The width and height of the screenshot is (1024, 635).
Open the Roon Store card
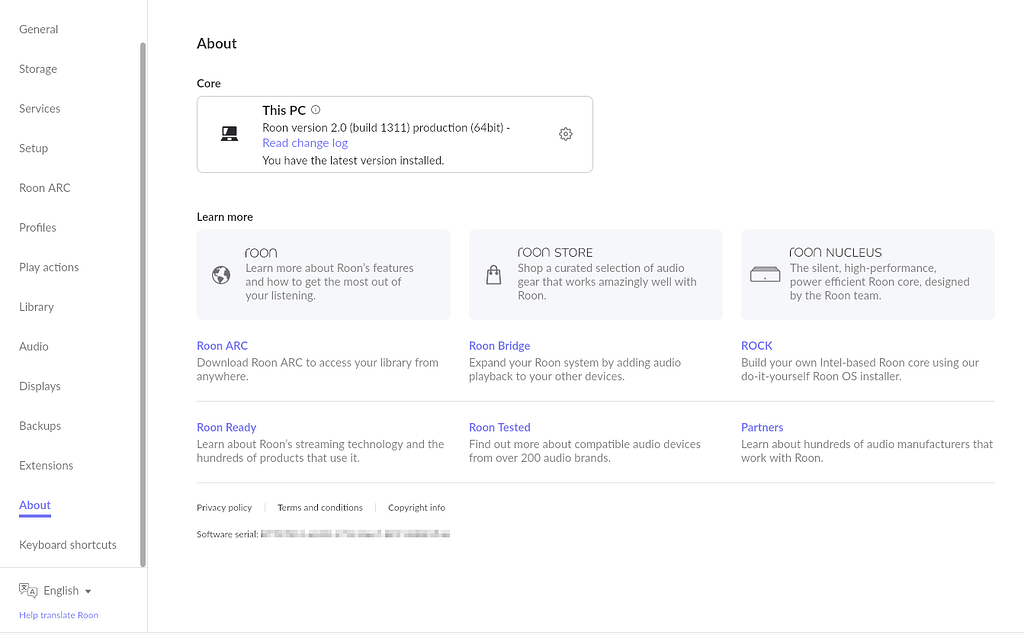[x=596, y=274]
